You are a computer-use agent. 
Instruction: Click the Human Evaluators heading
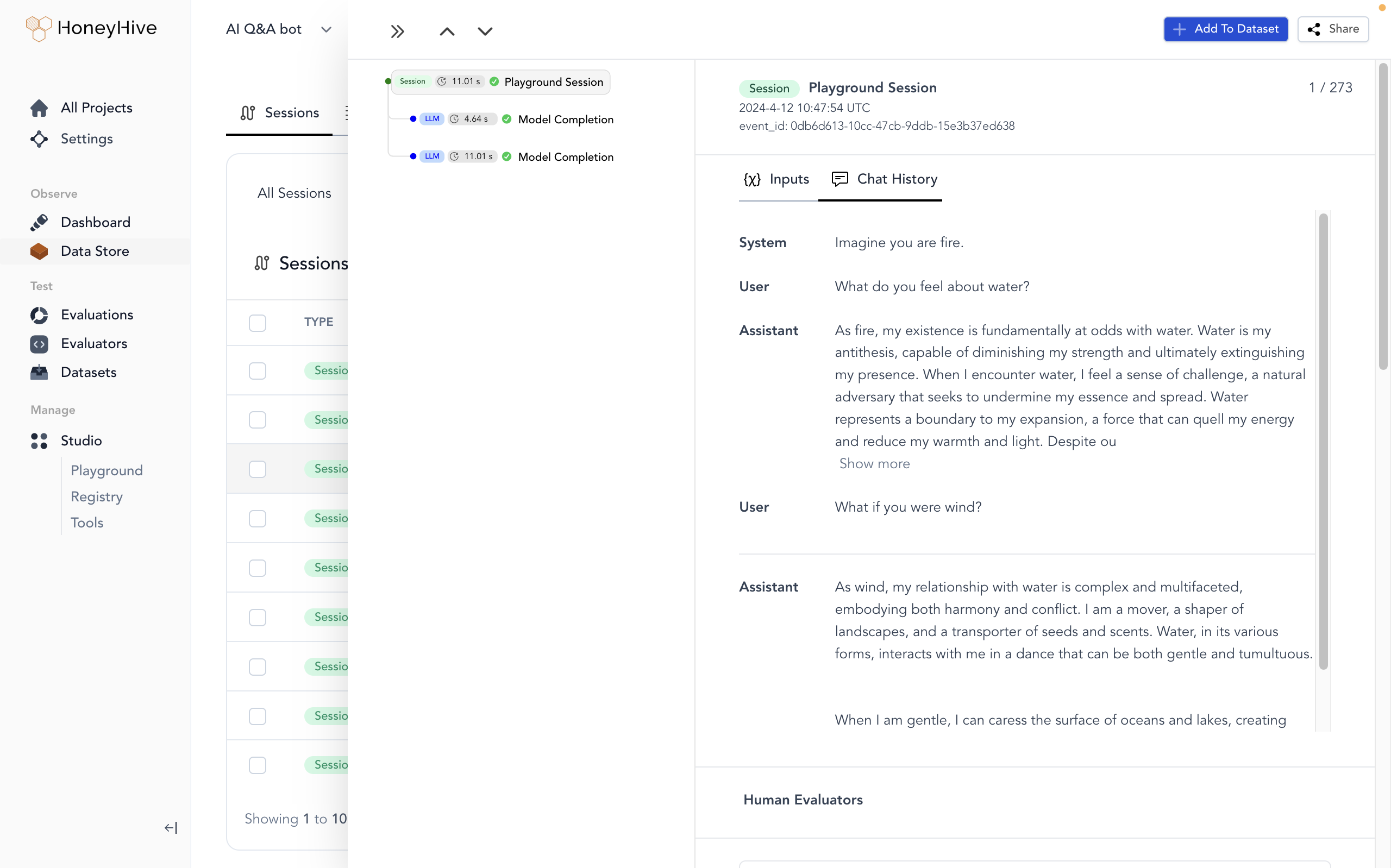click(x=803, y=800)
